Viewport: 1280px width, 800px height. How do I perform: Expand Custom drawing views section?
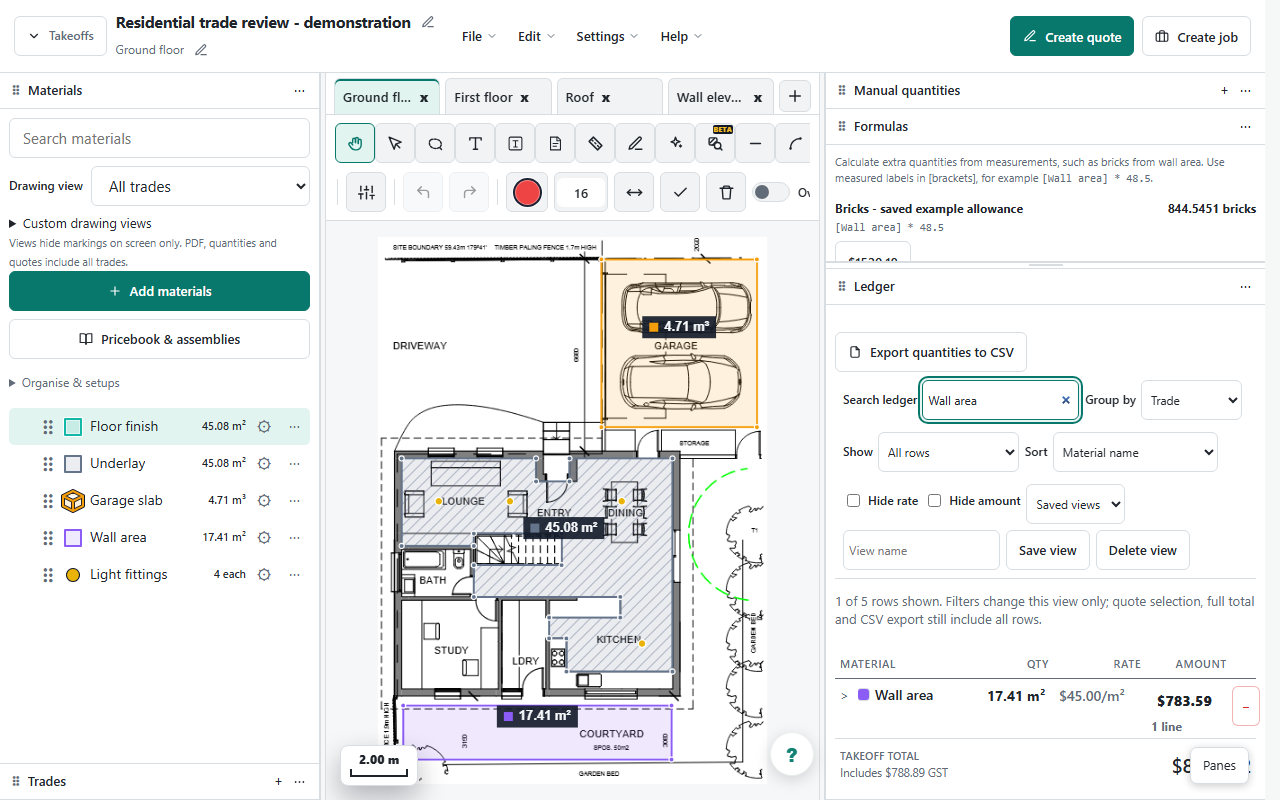pos(80,224)
